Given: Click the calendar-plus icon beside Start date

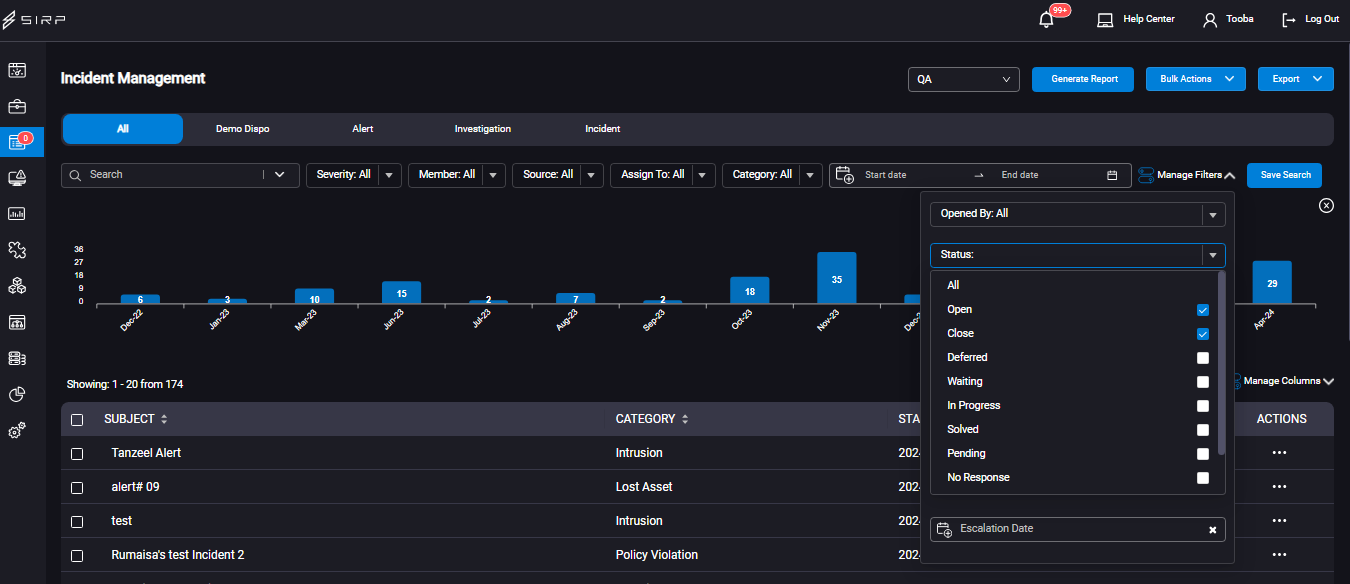Looking at the screenshot, I should pos(845,175).
